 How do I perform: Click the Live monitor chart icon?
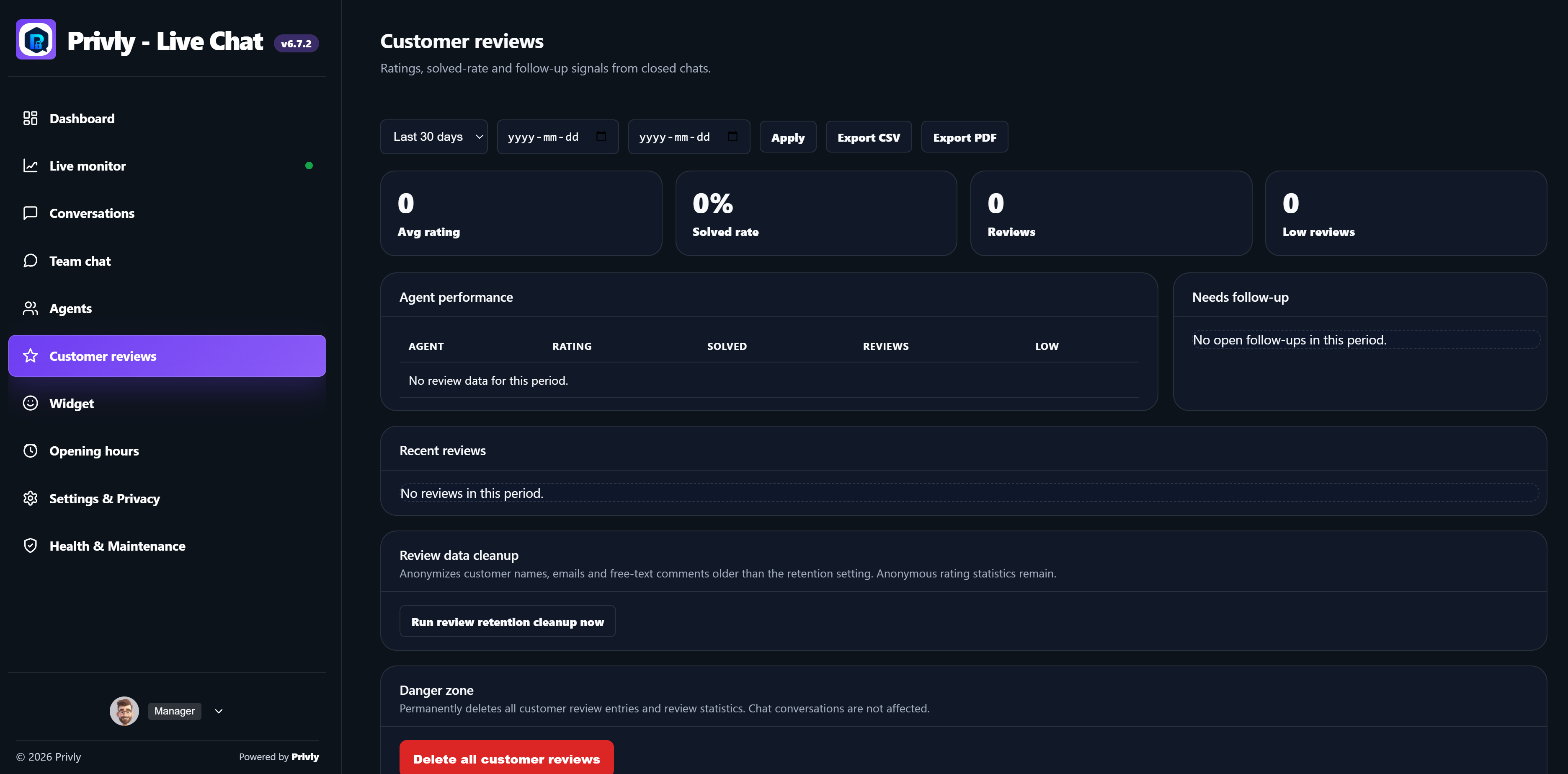click(31, 166)
